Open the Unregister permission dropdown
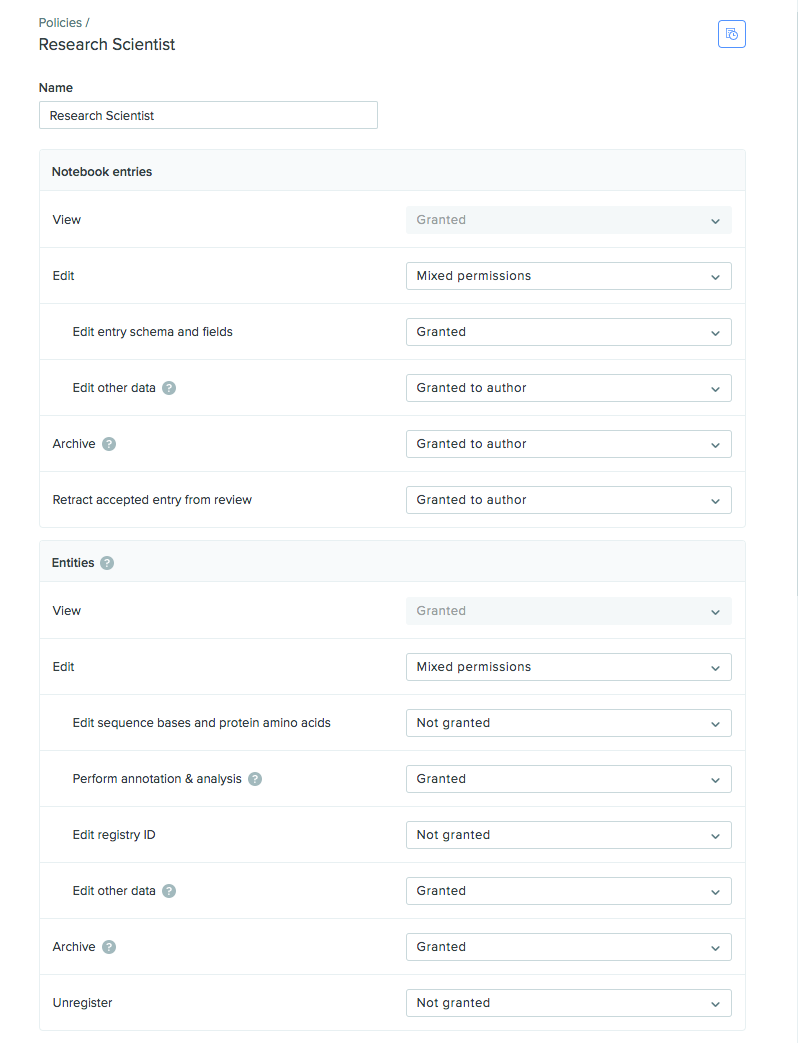The width and height of the screenshot is (798, 1043). (568, 1003)
